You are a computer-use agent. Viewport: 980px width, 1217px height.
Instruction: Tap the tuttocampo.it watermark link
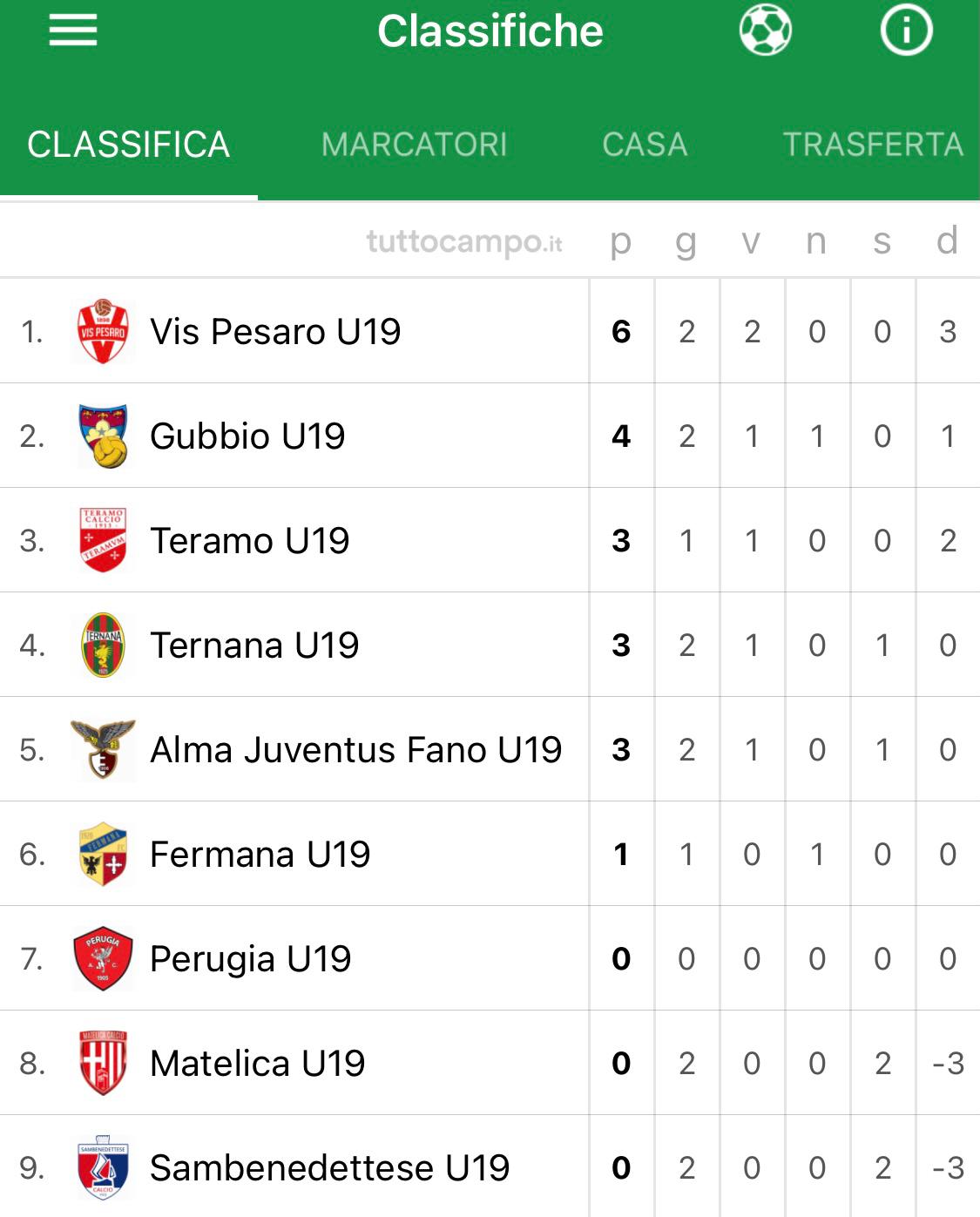(x=464, y=241)
